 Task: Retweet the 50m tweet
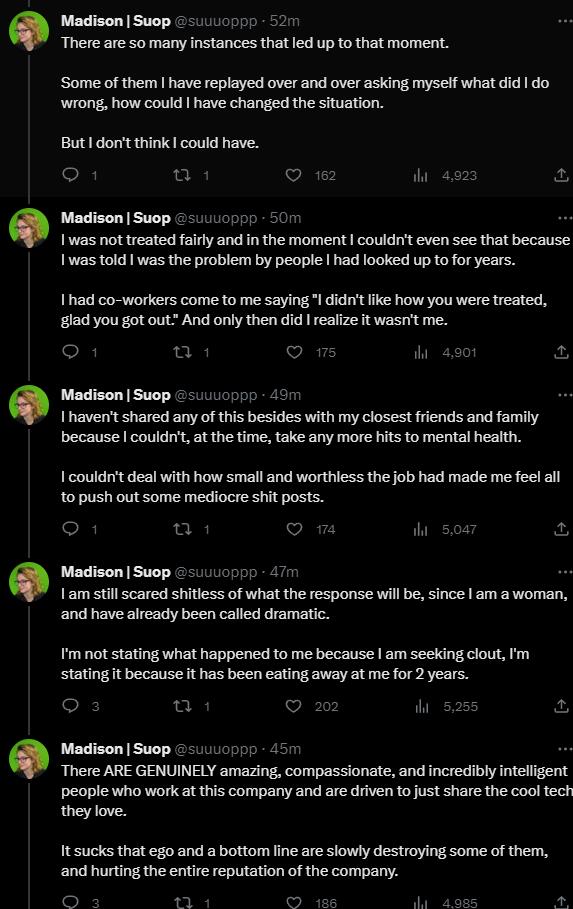point(183,352)
